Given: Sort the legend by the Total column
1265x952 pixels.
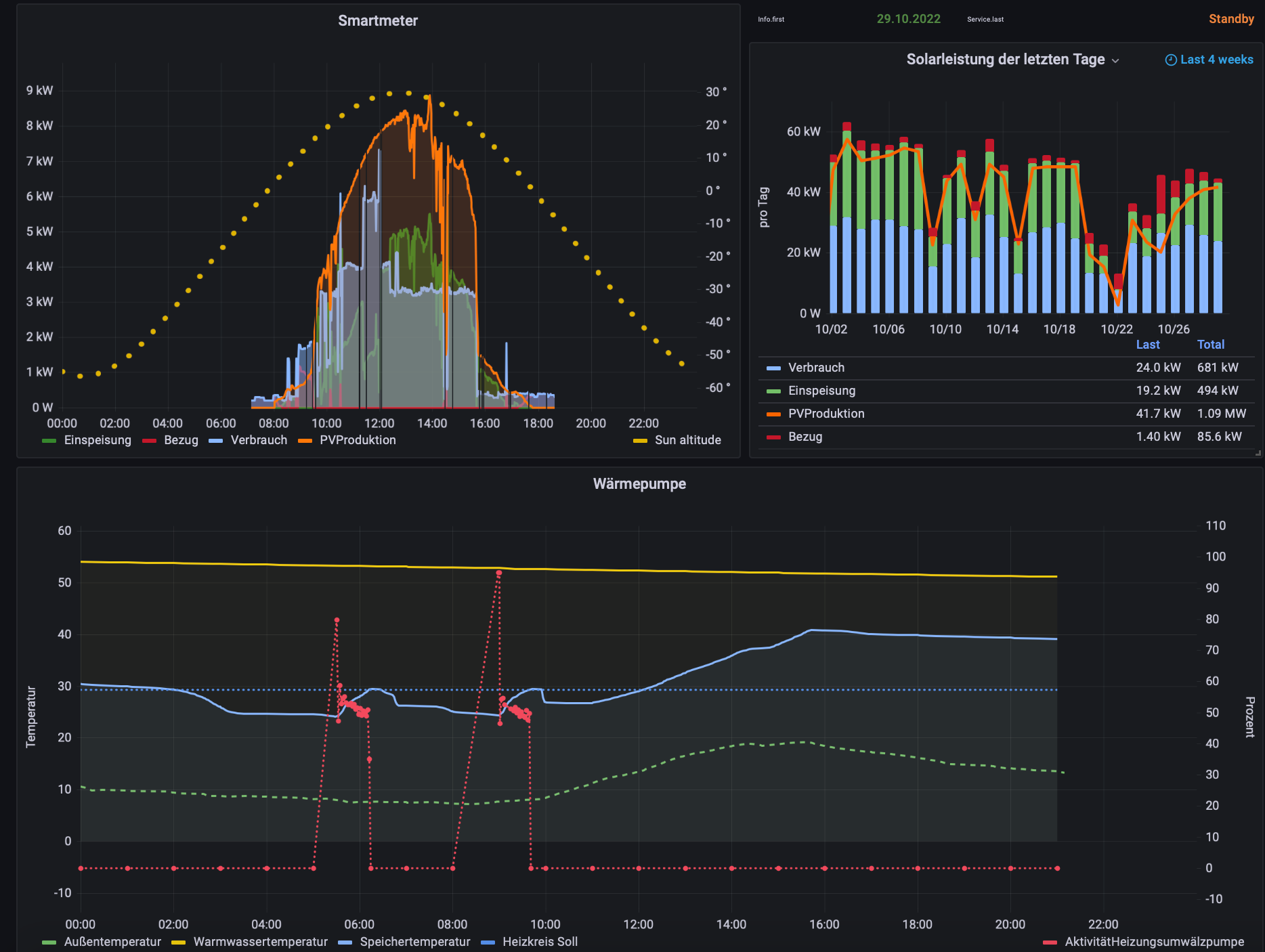Looking at the screenshot, I should pyautogui.click(x=1210, y=345).
